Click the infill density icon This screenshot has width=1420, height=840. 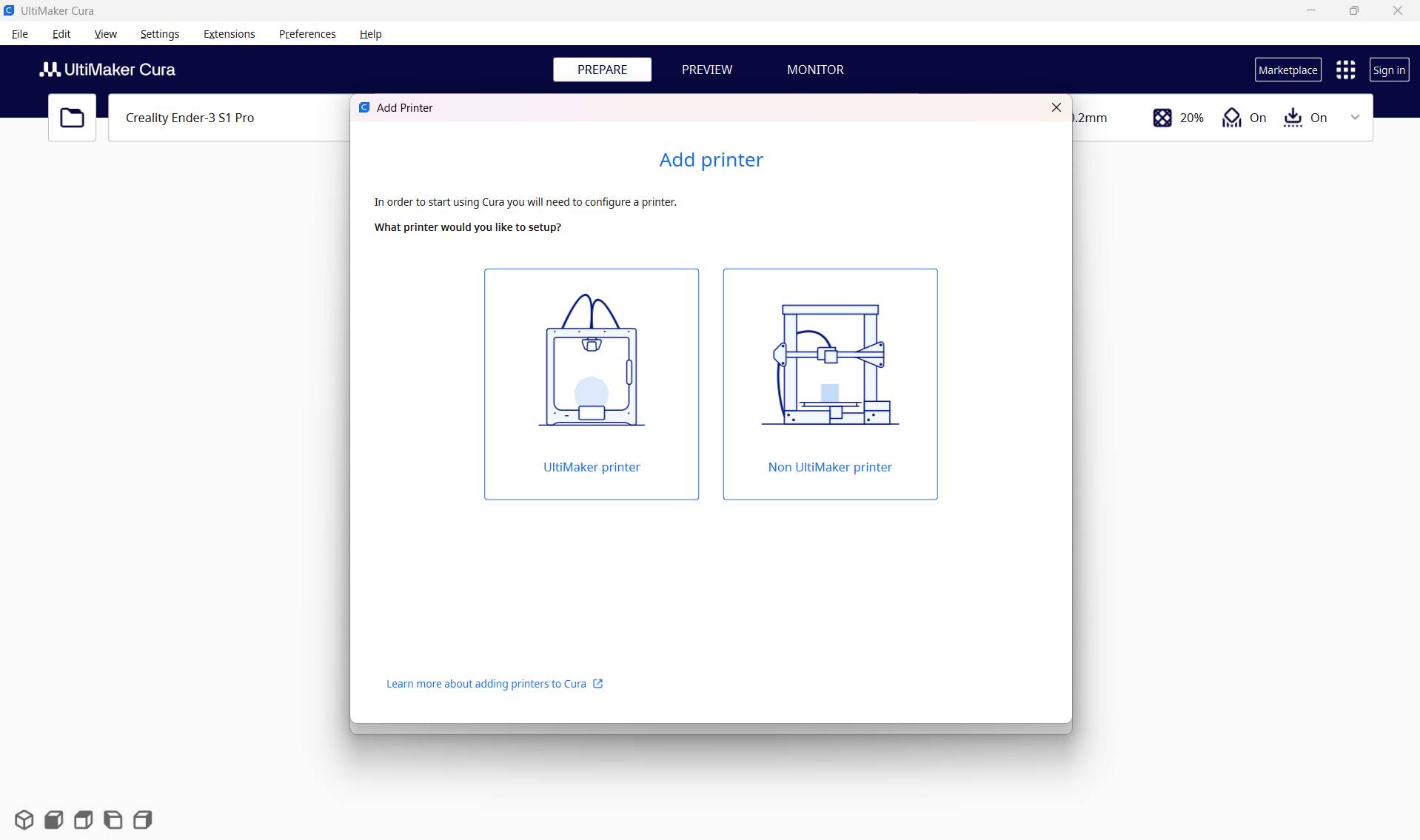pos(1162,118)
